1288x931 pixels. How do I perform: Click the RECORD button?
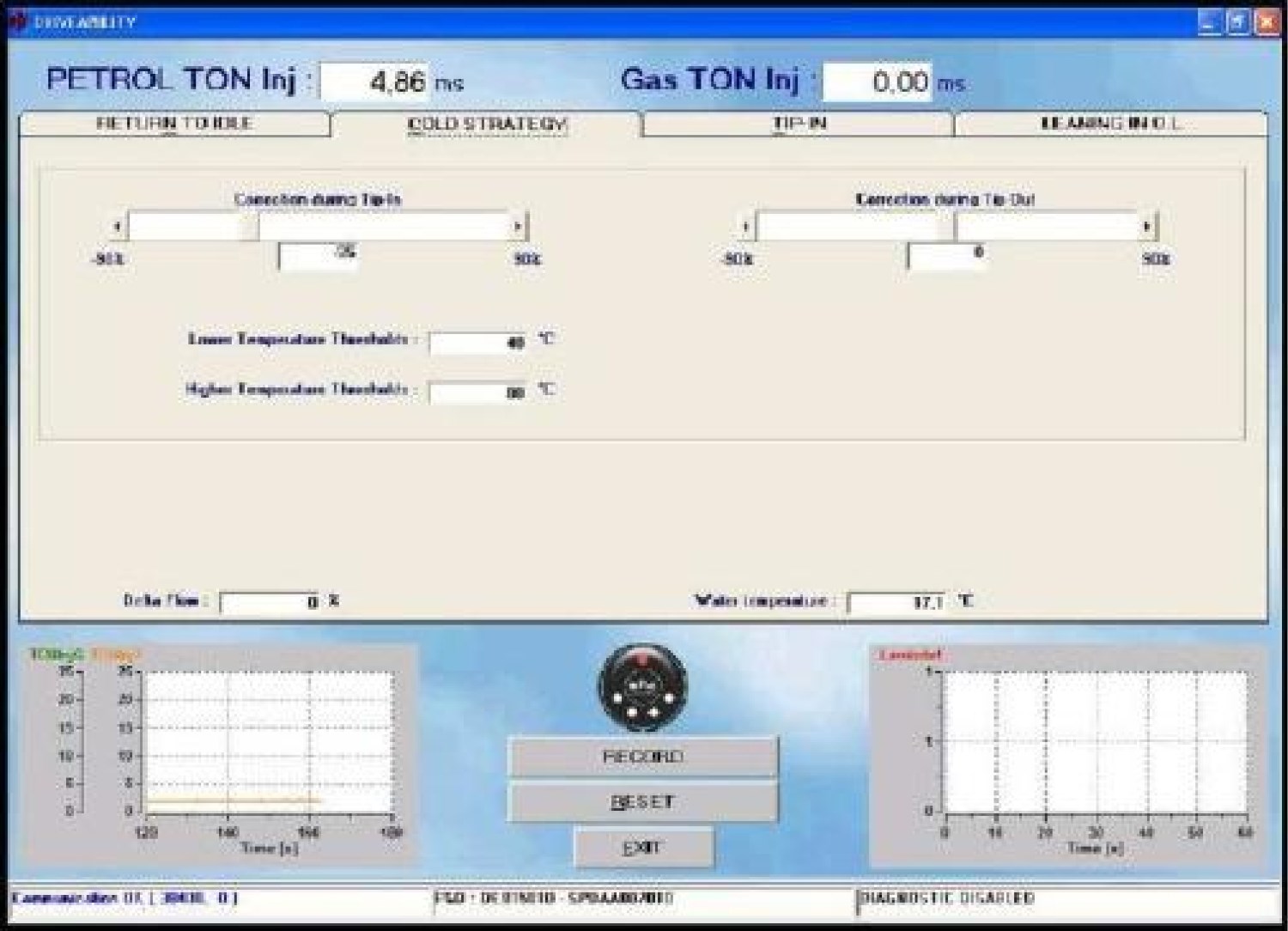pyautogui.click(x=643, y=757)
